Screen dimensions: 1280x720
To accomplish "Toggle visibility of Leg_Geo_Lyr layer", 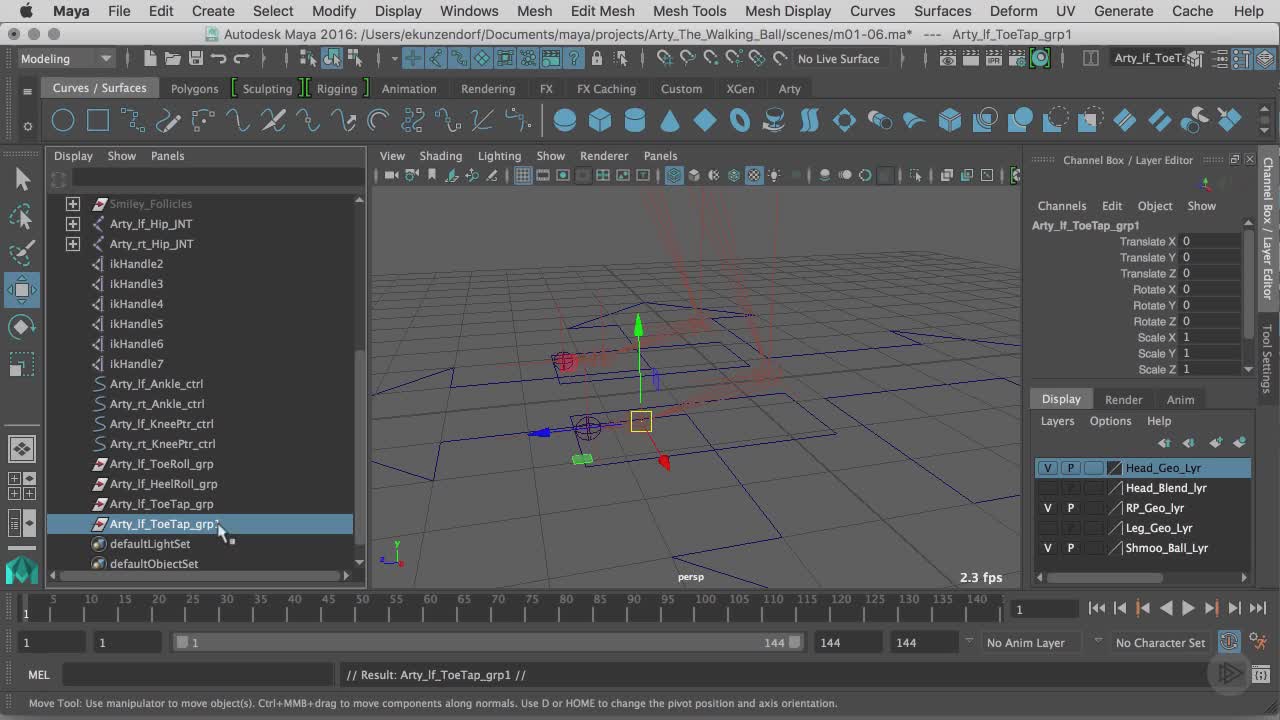I will 1047,528.
